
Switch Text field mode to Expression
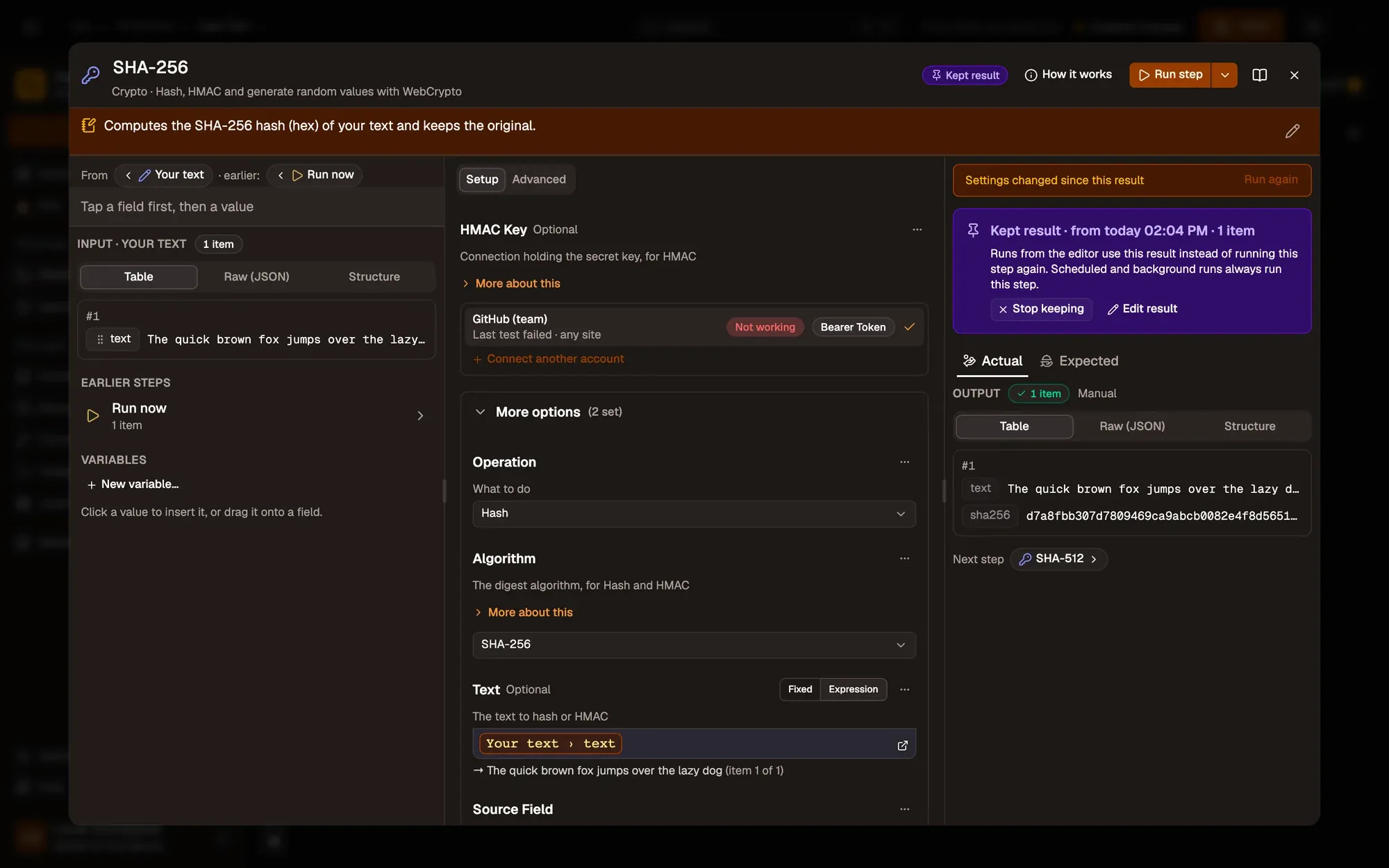853,690
